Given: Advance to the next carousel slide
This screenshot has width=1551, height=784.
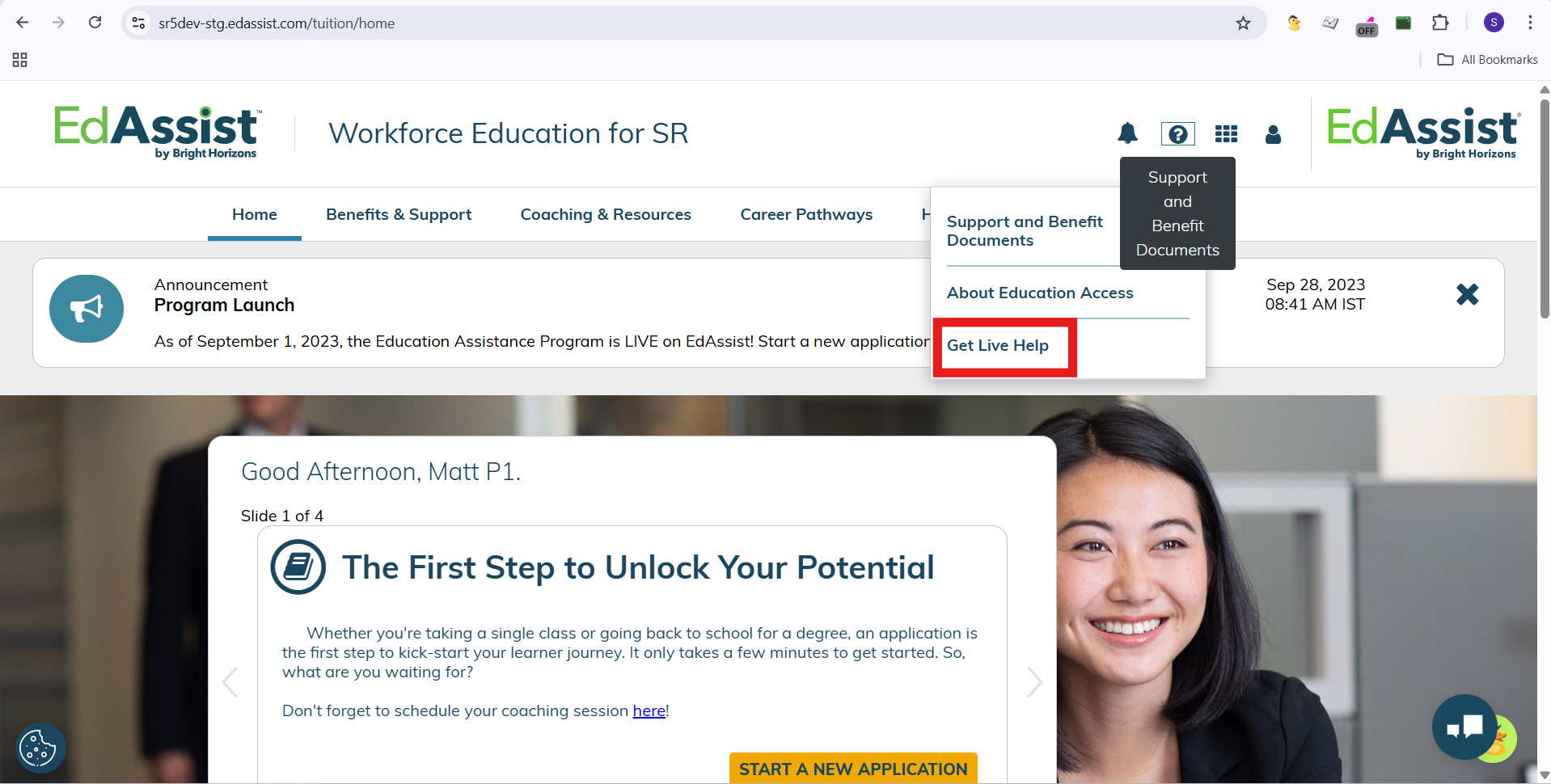Looking at the screenshot, I should point(1034,682).
